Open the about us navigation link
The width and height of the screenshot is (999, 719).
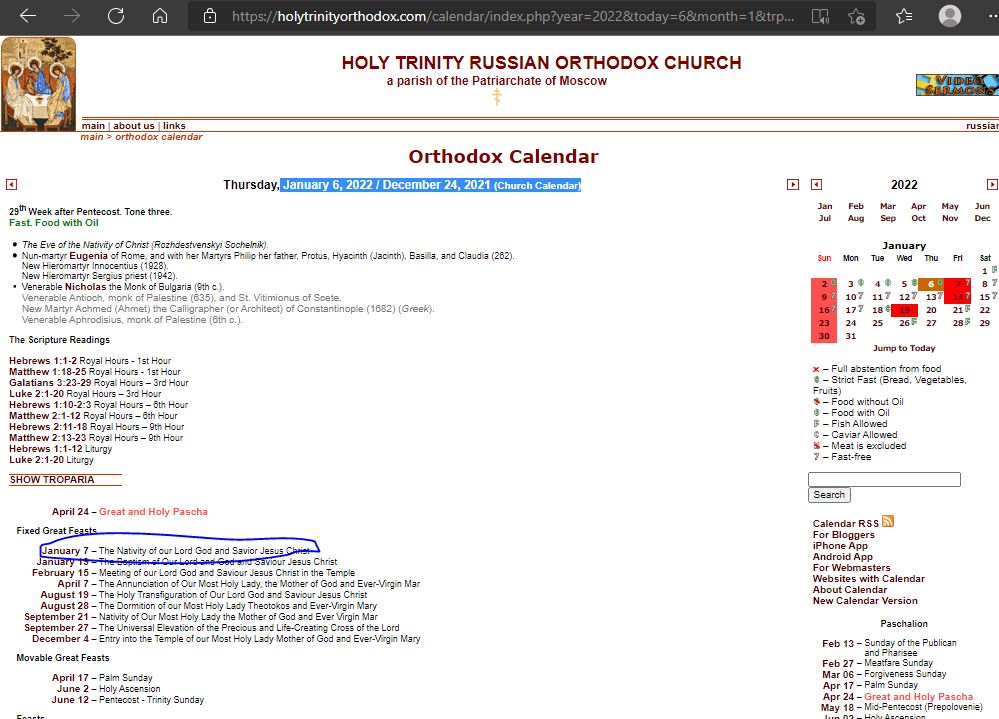pyautogui.click(x=134, y=126)
